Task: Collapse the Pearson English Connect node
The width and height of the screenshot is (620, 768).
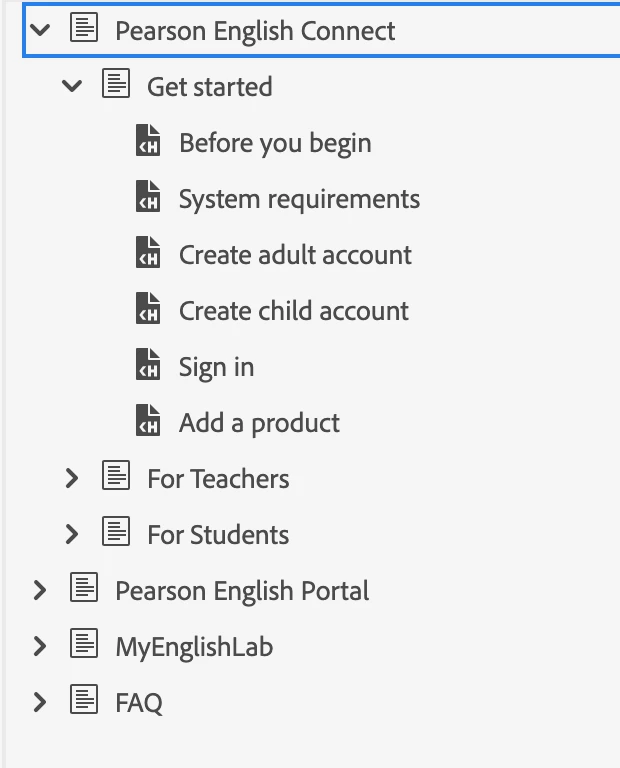Action: tap(40, 31)
